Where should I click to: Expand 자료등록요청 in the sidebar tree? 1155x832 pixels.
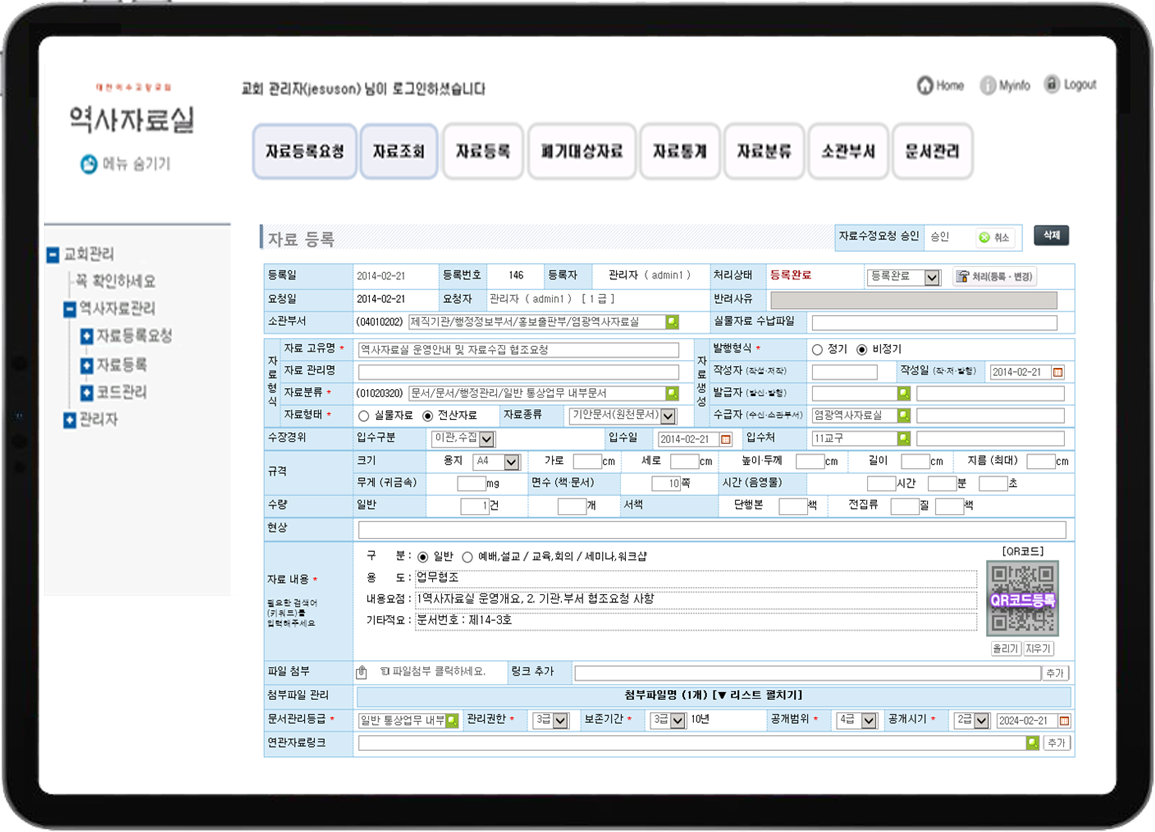pos(87,336)
